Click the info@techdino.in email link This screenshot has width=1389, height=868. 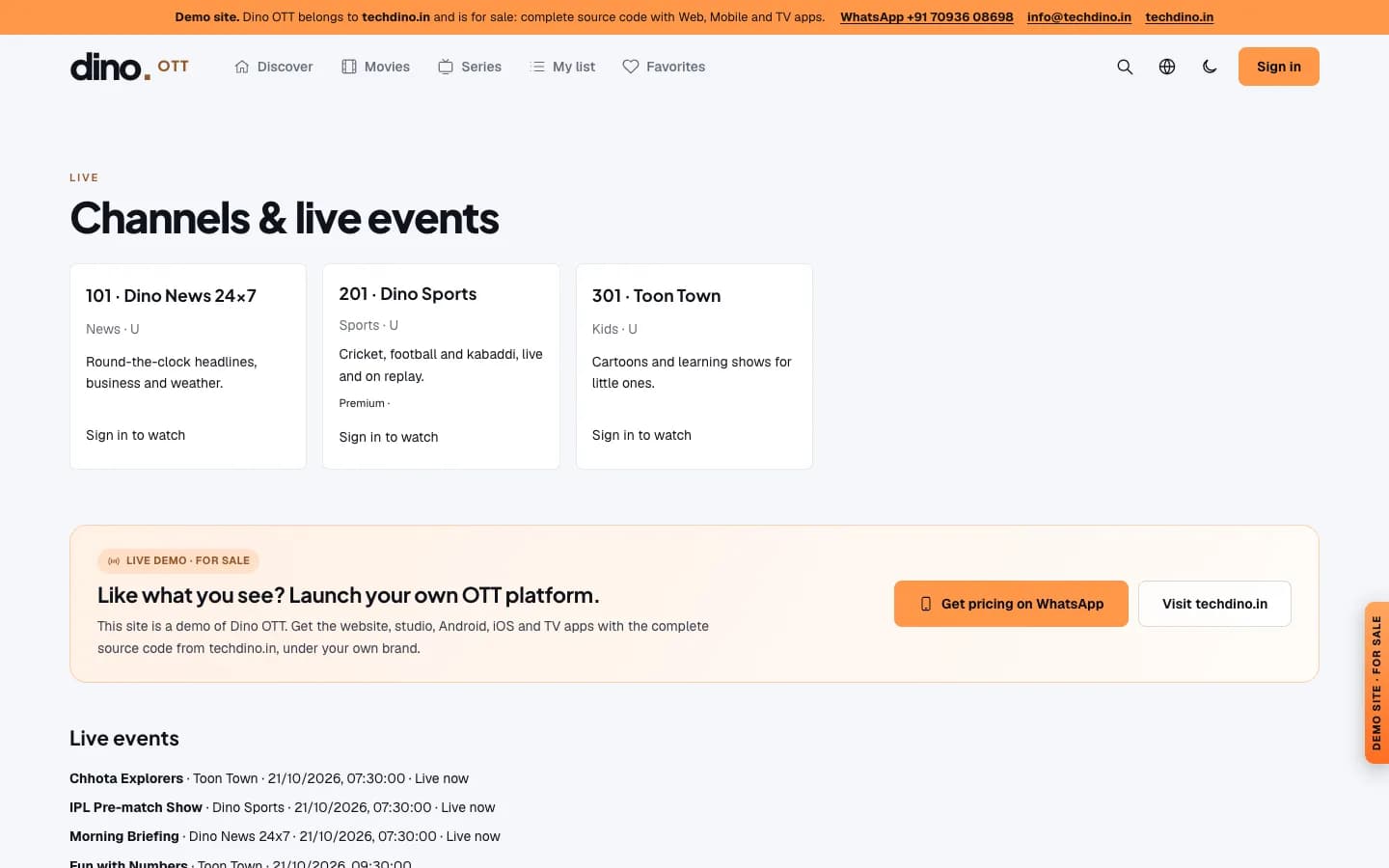coord(1078,17)
